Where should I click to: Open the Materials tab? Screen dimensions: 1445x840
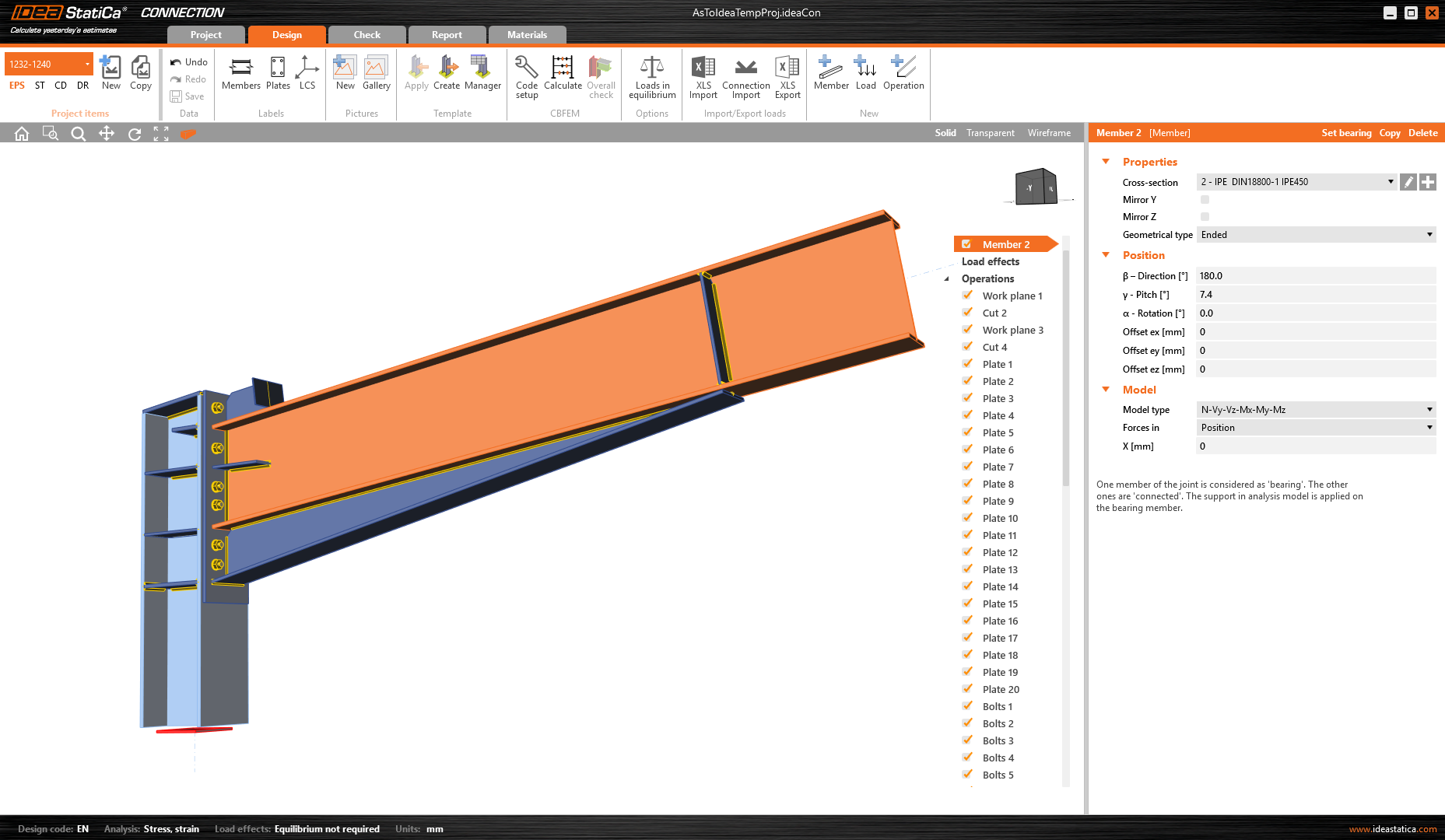coord(527,35)
